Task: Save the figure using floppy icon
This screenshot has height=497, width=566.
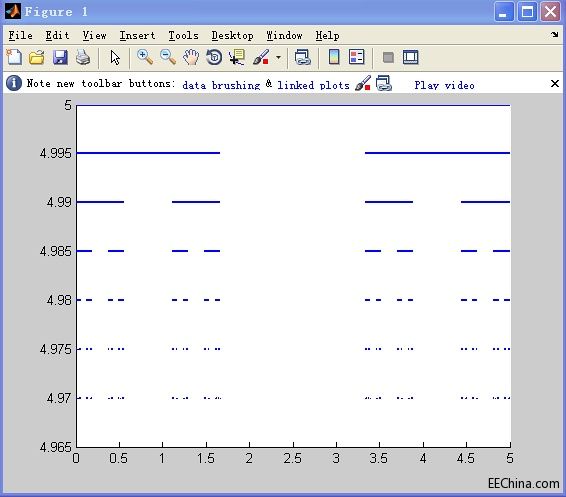Action: [60, 57]
